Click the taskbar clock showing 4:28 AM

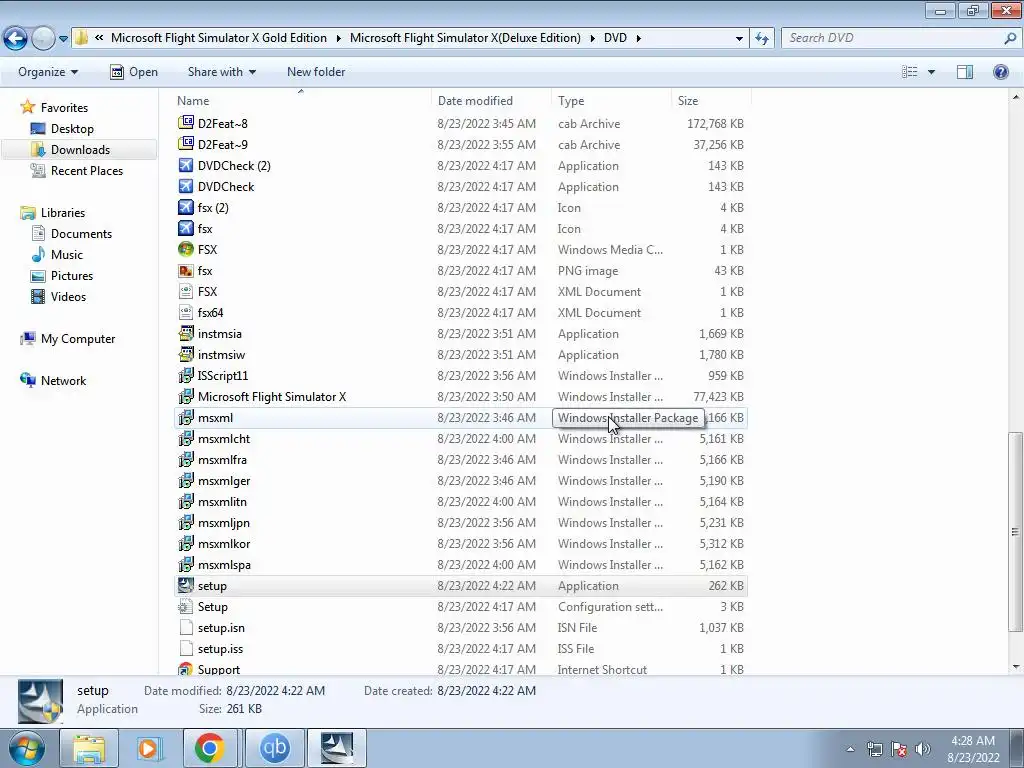(973, 748)
